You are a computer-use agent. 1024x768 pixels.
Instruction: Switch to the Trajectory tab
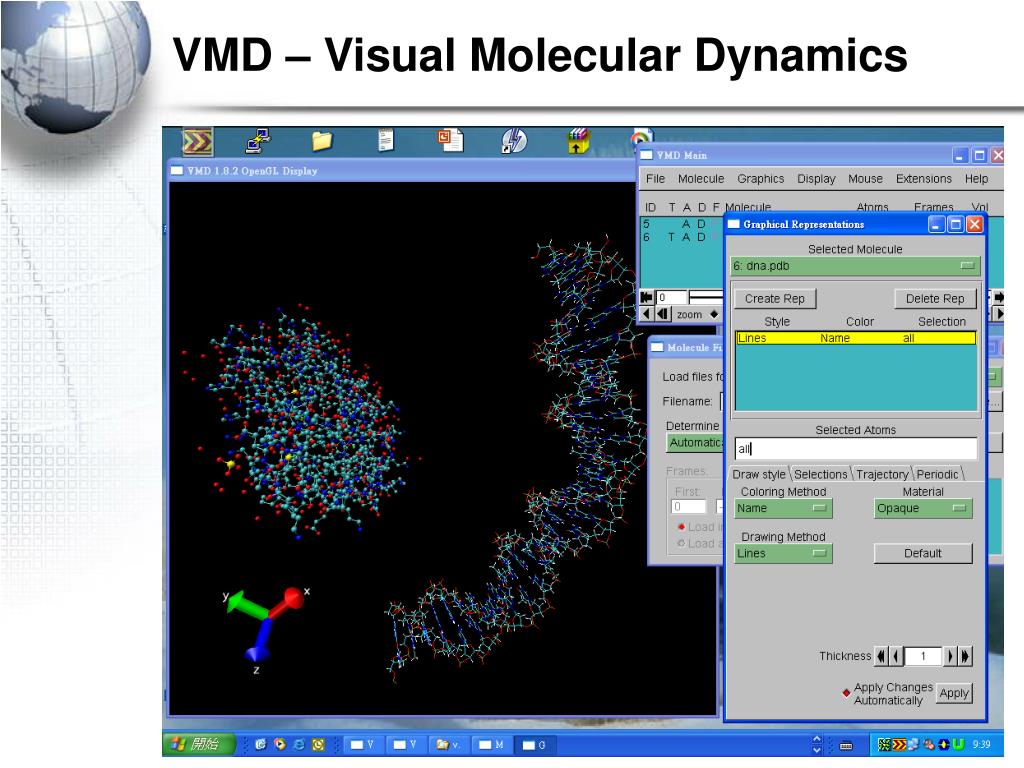pos(882,474)
